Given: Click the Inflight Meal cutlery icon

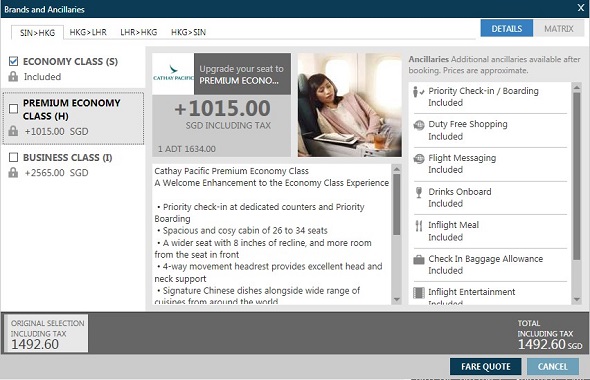Looking at the screenshot, I should [x=418, y=225].
